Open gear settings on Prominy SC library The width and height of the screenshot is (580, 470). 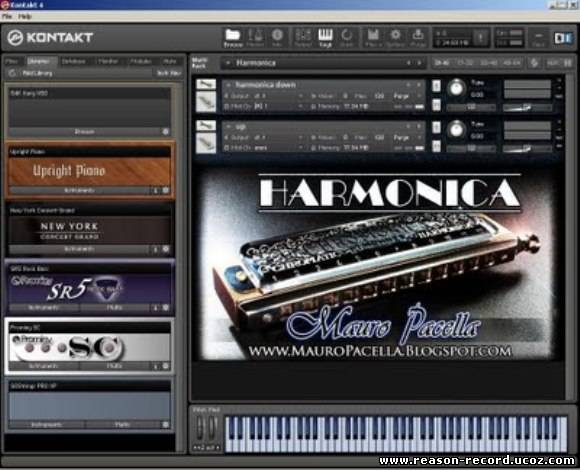[166, 366]
